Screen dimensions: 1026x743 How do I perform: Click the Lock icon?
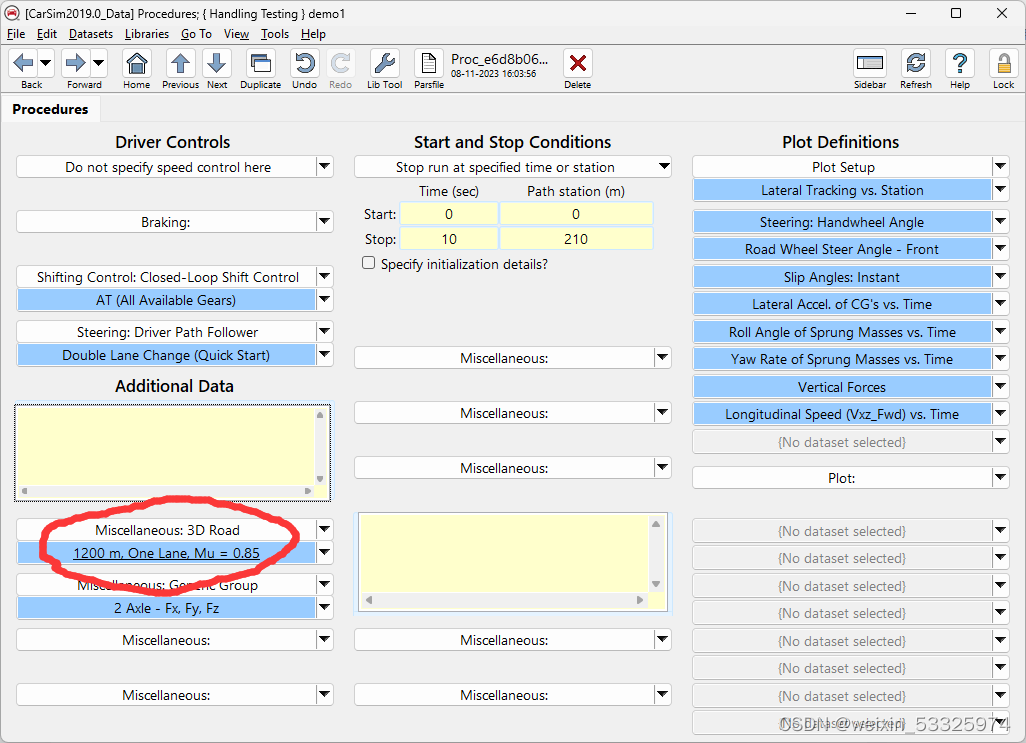[1003, 65]
